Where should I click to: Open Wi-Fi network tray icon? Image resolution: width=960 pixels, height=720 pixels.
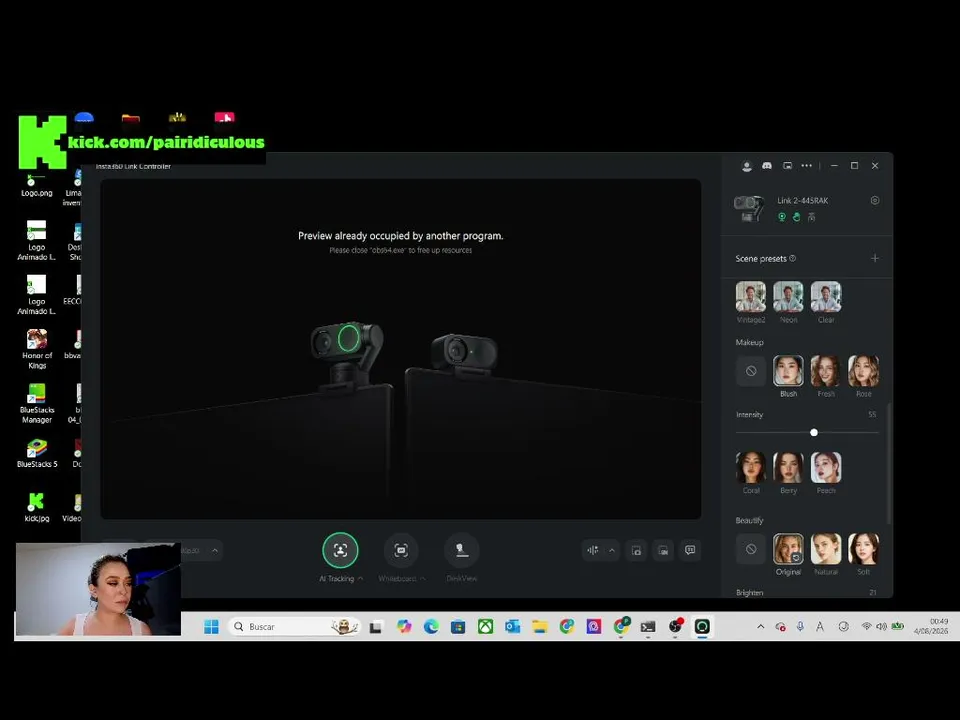tap(866, 626)
